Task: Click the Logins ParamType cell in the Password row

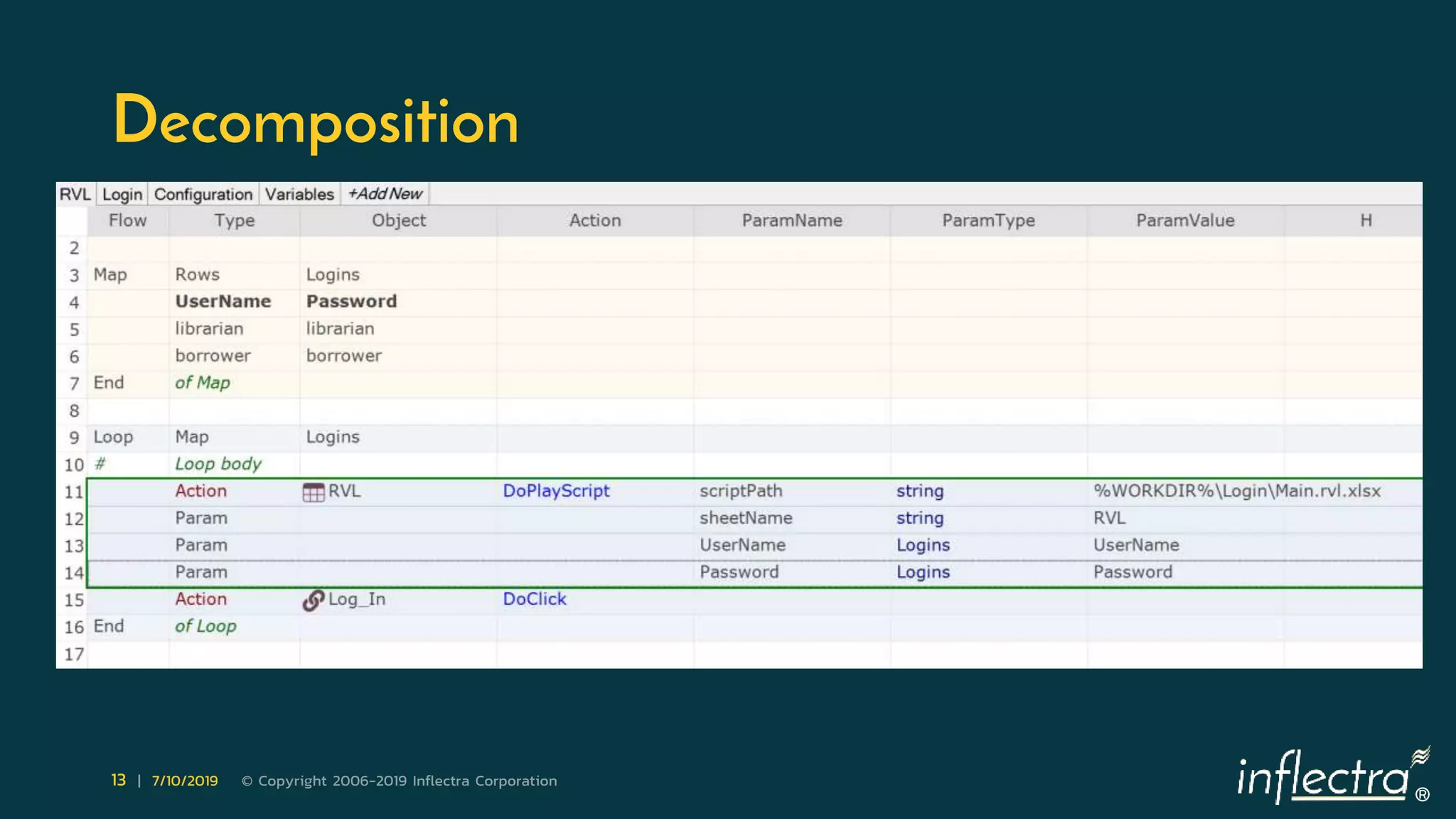Action: 922,572
